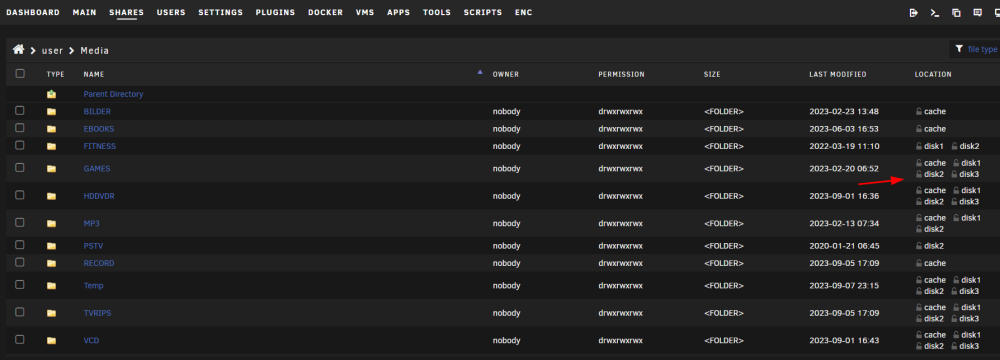
Task: Click the date 2020-01-21 06:45
Action: pyautogui.click(x=844, y=246)
